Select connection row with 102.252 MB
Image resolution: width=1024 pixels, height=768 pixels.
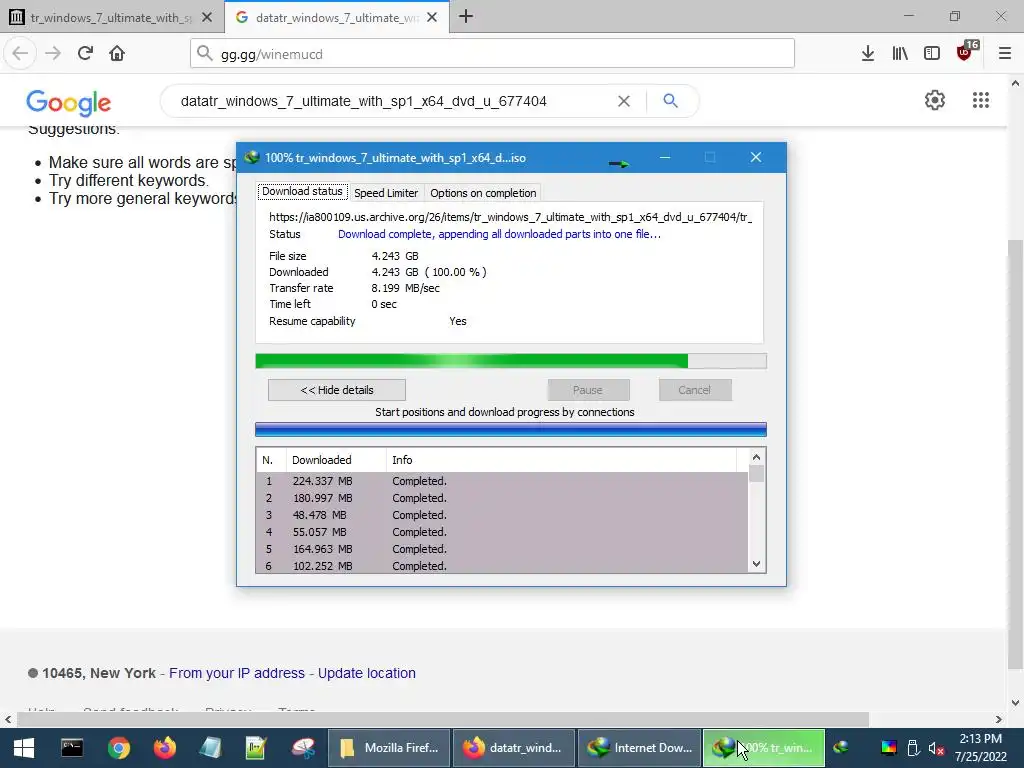(x=502, y=566)
